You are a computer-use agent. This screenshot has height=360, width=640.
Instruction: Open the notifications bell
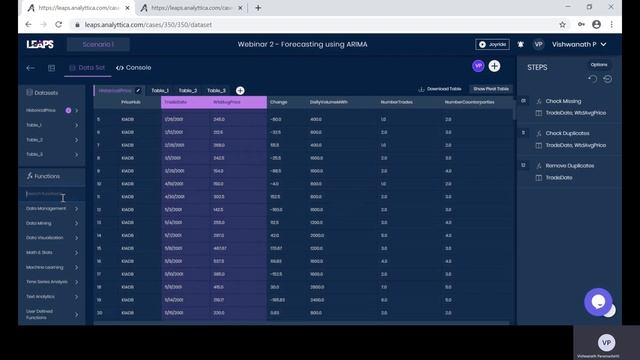point(520,44)
